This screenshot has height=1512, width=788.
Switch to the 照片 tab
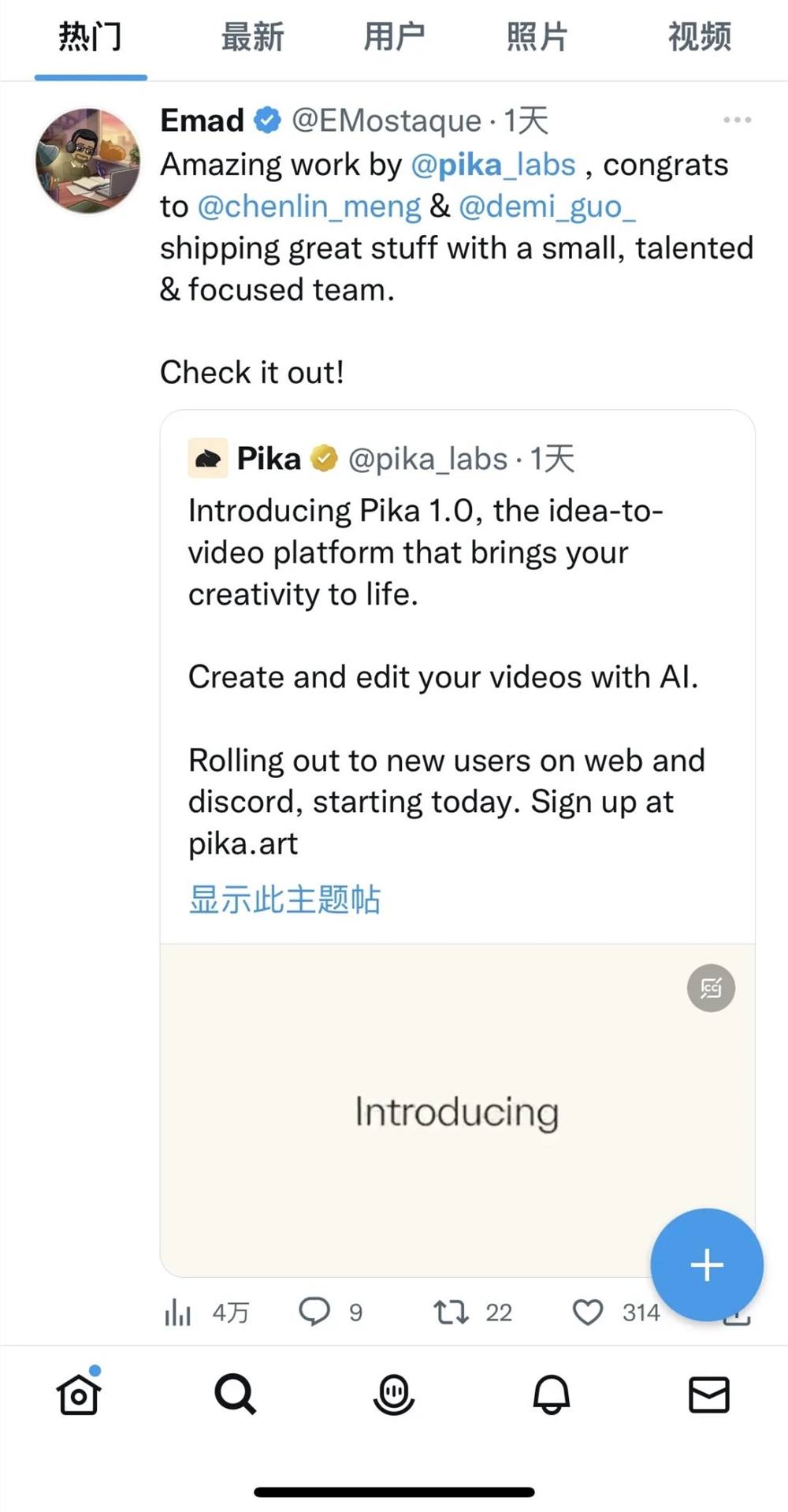click(x=537, y=37)
